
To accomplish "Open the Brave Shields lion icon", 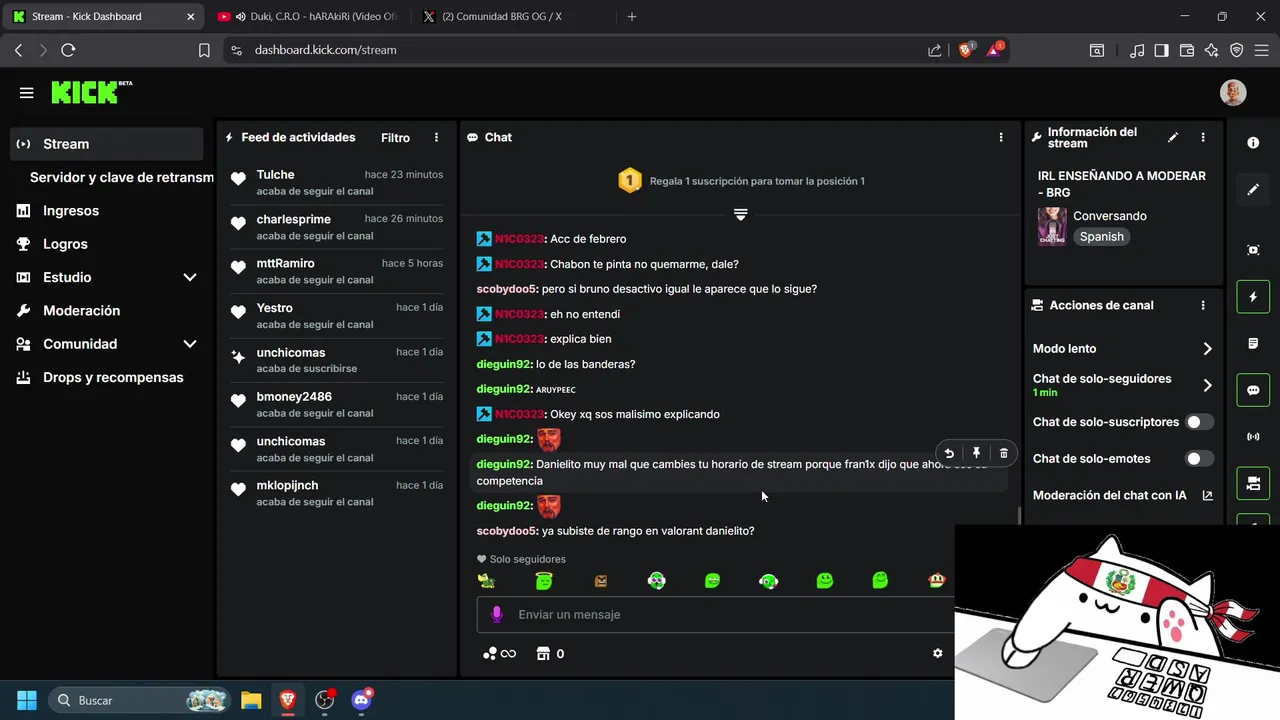I will (x=966, y=49).
